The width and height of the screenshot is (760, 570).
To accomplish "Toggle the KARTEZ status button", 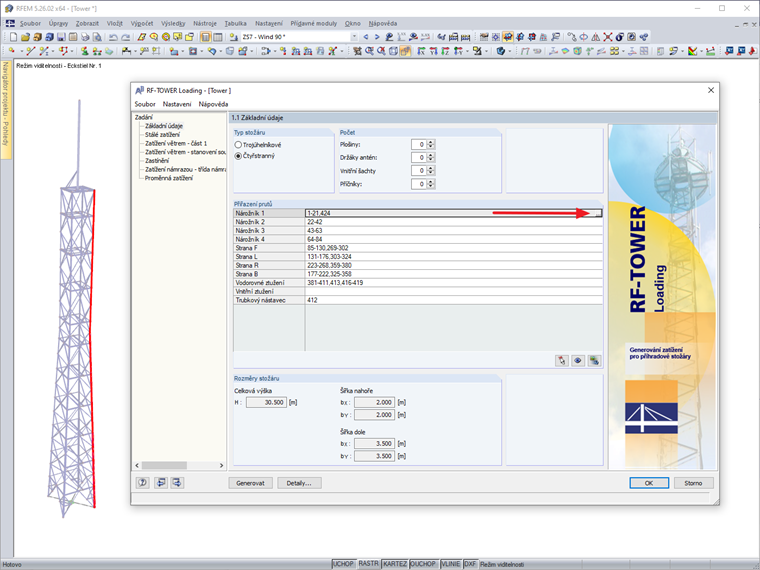I will tap(395, 564).
